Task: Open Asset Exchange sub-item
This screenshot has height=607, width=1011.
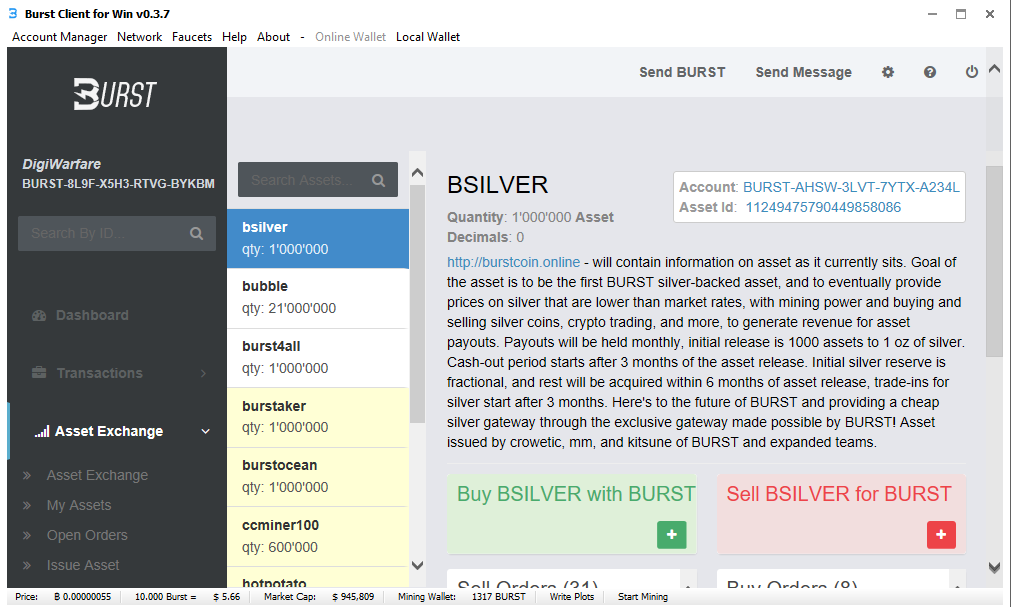Action: coord(97,475)
